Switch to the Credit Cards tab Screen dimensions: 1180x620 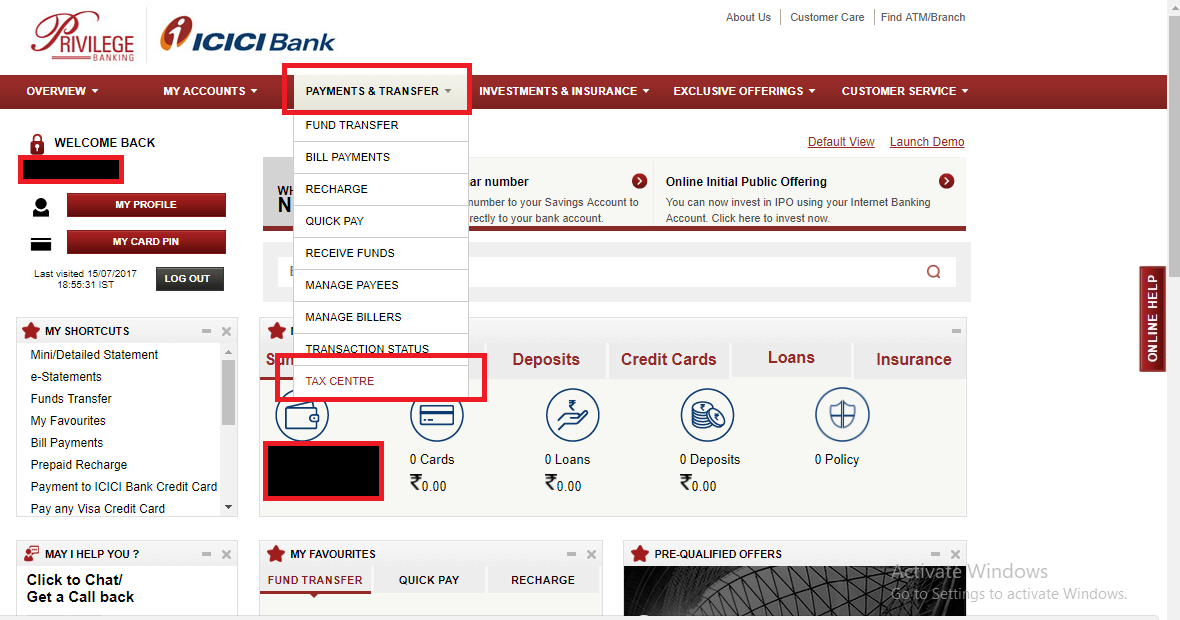[668, 360]
